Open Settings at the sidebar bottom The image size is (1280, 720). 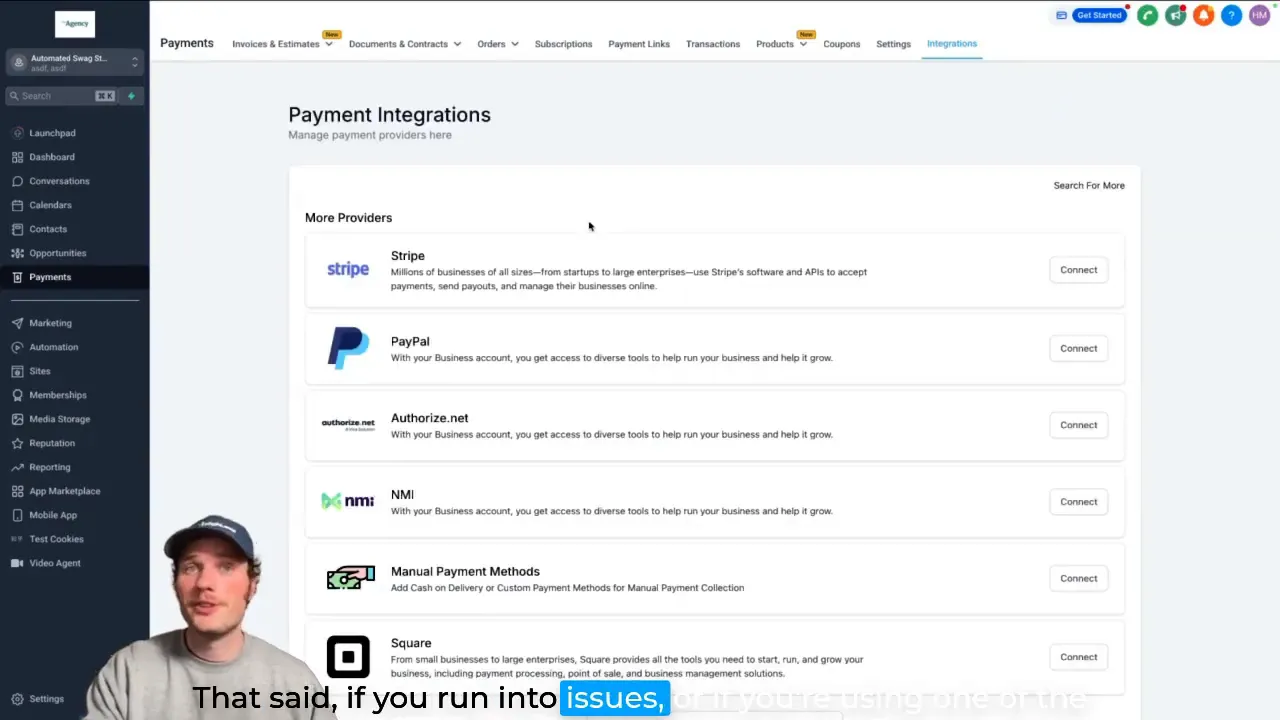(x=46, y=699)
